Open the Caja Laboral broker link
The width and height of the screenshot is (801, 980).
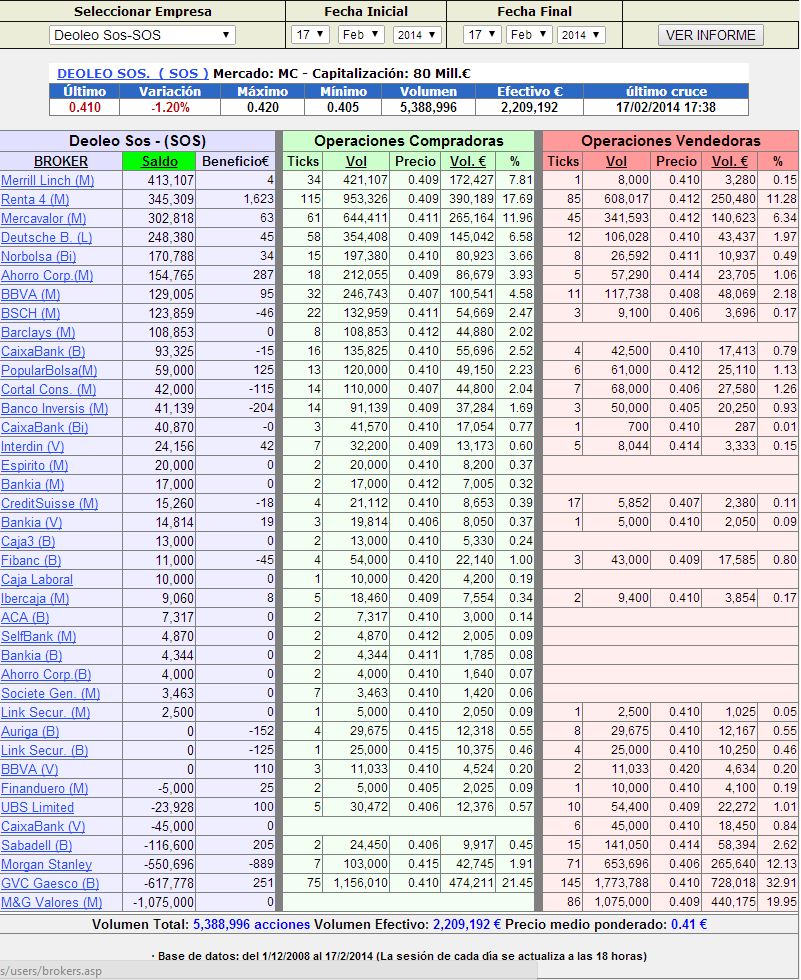pos(37,579)
